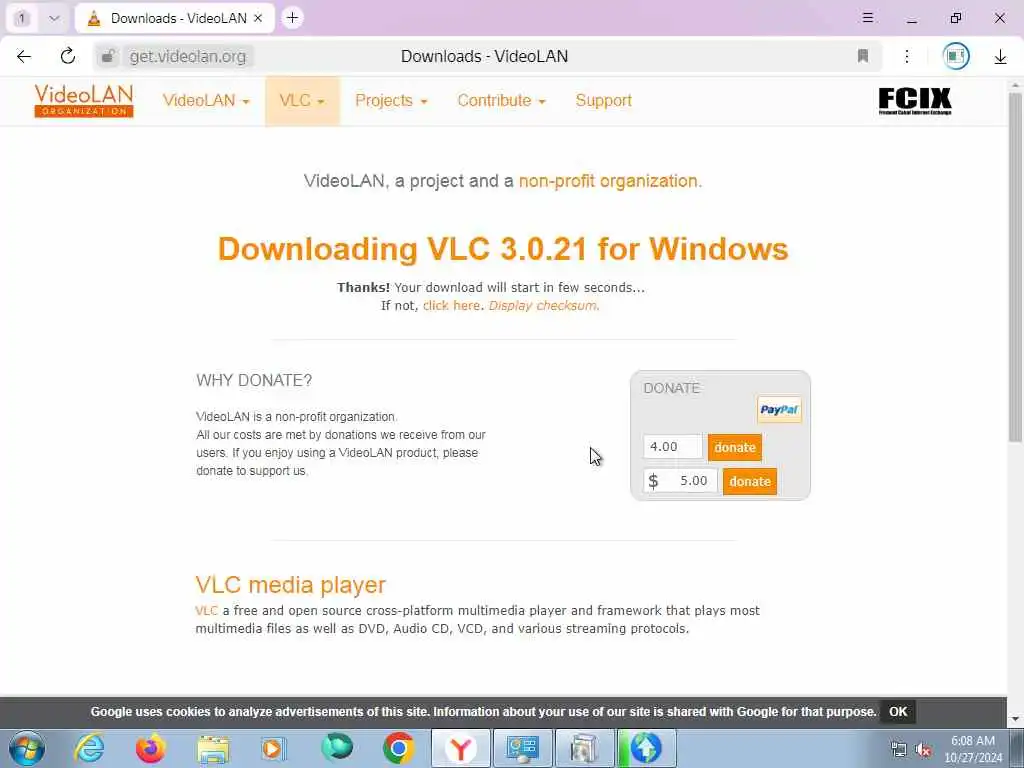Open Windows Explorer folder in taskbar
The height and width of the screenshot is (768, 1024).
click(213, 749)
